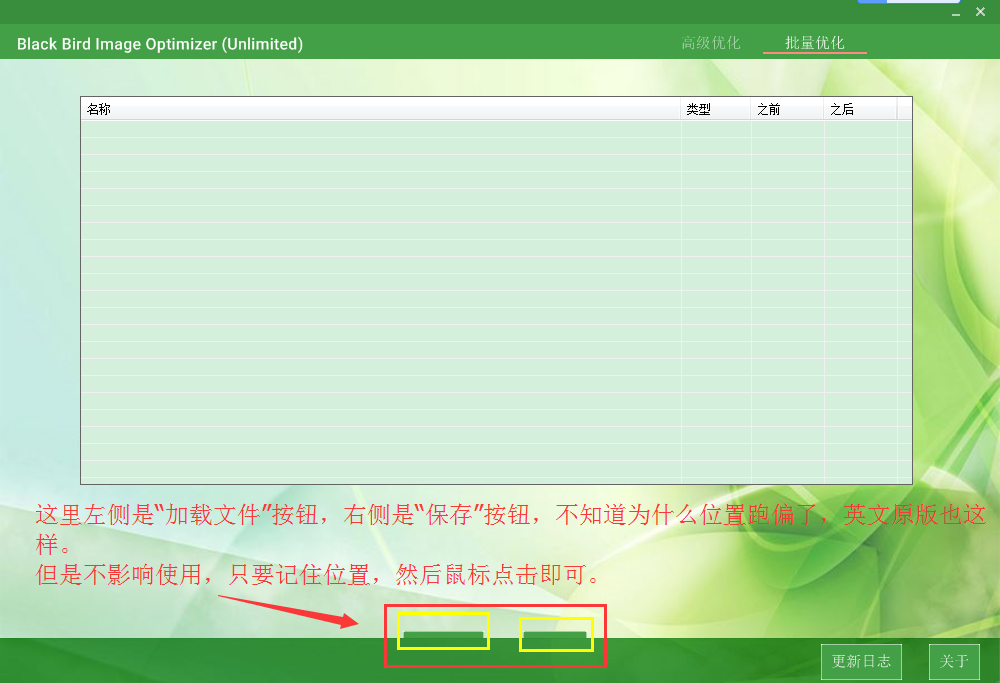
Task: Click the 之前 column header
Action: pyautogui.click(x=787, y=109)
